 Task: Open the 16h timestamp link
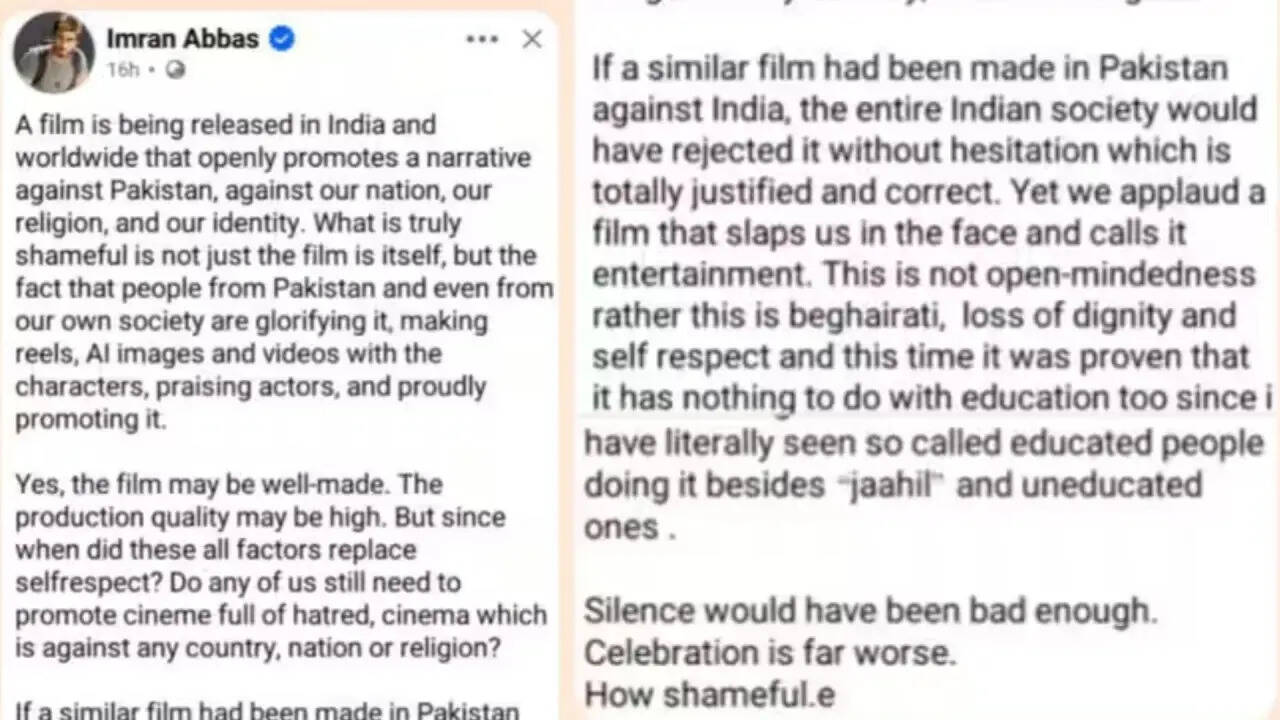pos(122,70)
